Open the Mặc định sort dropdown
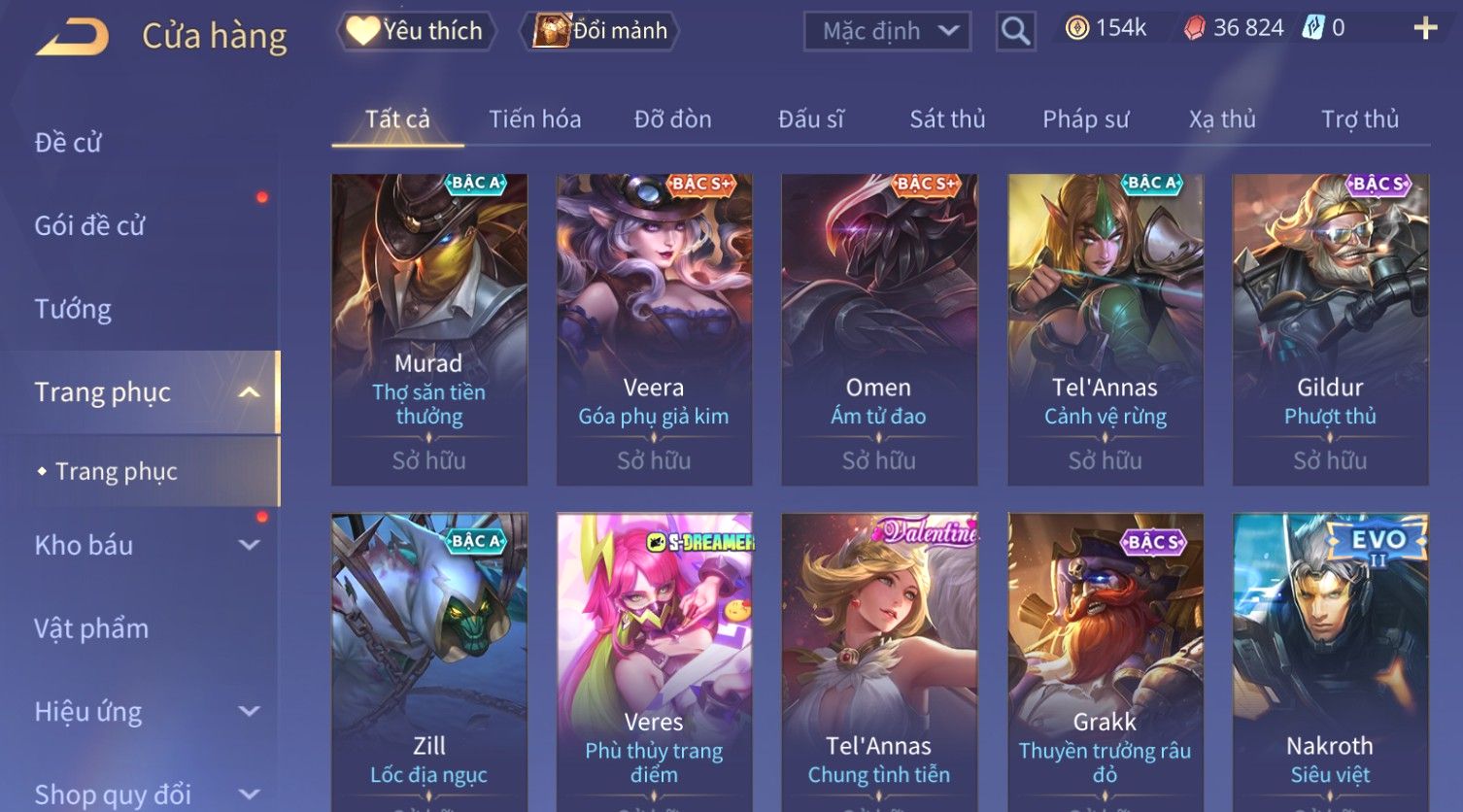Image resolution: width=1463 pixels, height=812 pixels. 888,31
